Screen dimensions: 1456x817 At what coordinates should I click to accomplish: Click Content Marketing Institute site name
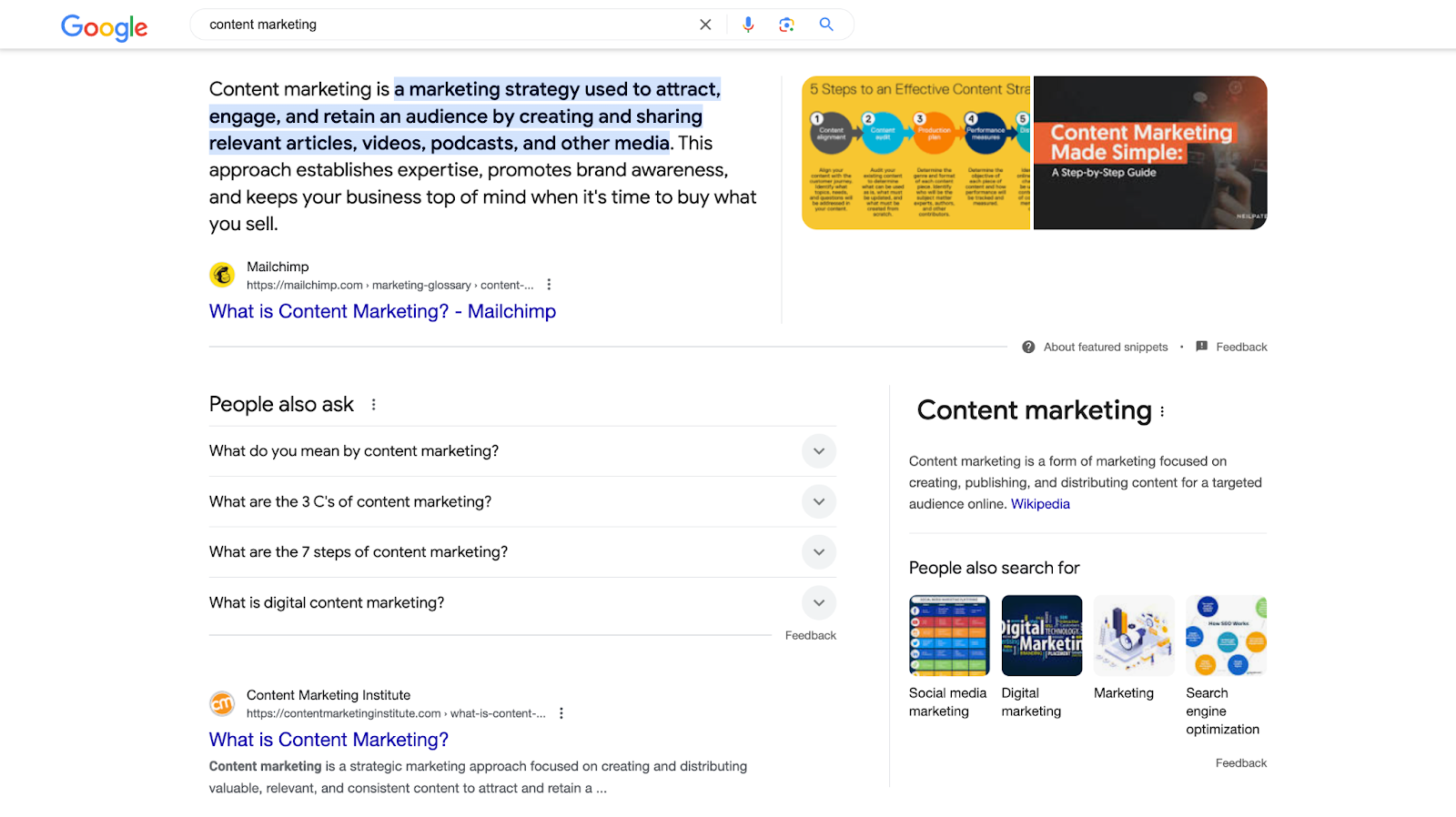[329, 695]
